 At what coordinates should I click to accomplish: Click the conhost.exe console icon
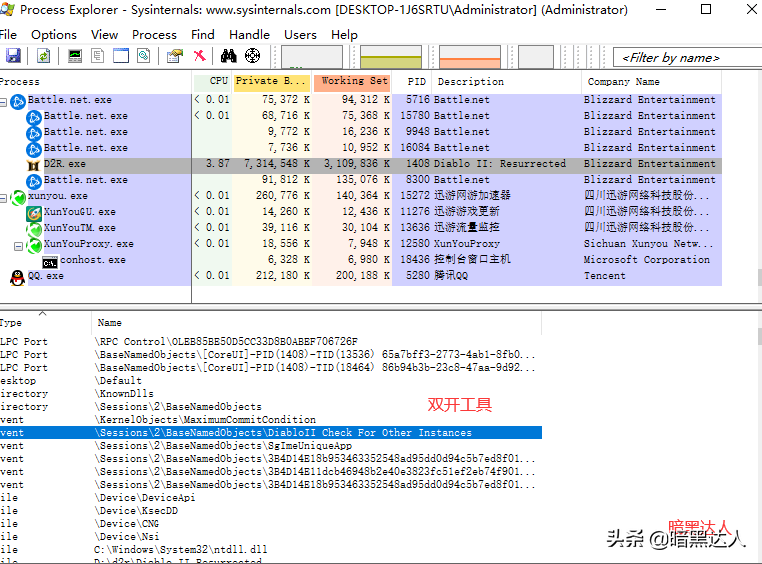[x=50, y=262]
